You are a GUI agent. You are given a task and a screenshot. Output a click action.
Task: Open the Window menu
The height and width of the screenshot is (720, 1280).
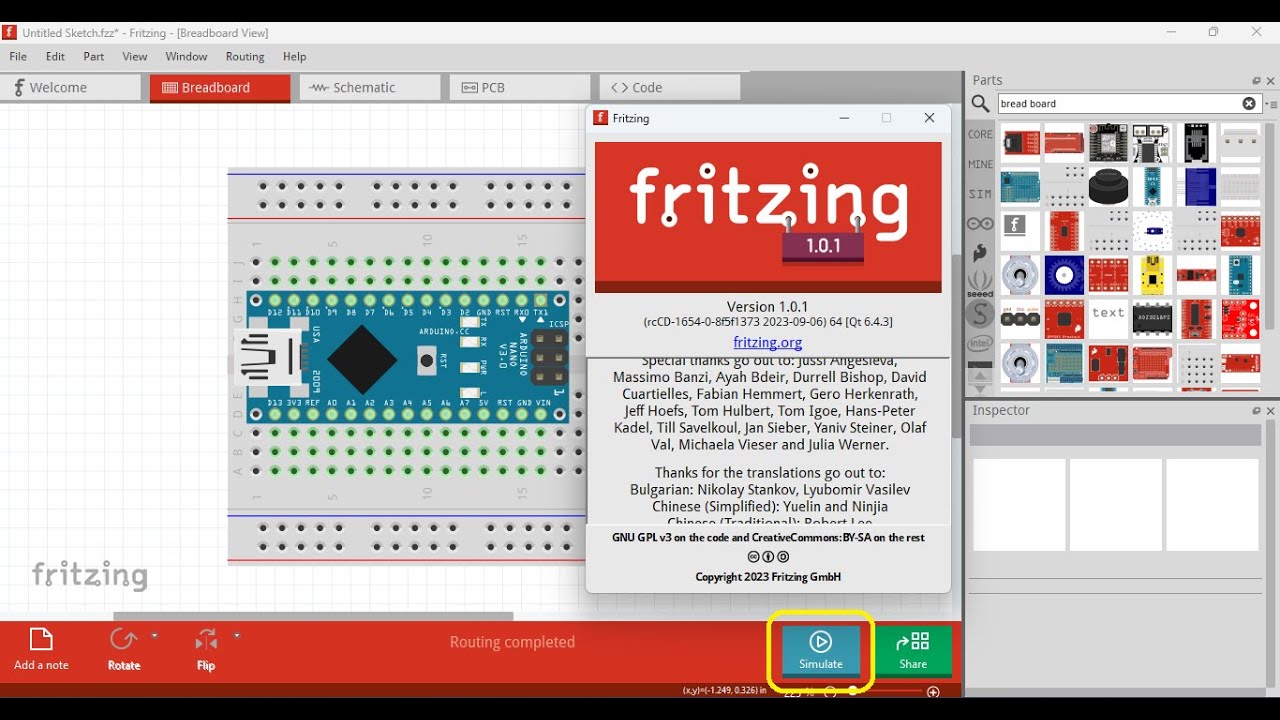click(186, 57)
